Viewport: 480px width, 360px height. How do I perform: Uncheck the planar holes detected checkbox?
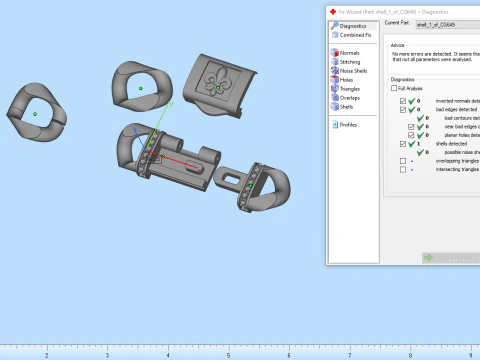point(411,135)
